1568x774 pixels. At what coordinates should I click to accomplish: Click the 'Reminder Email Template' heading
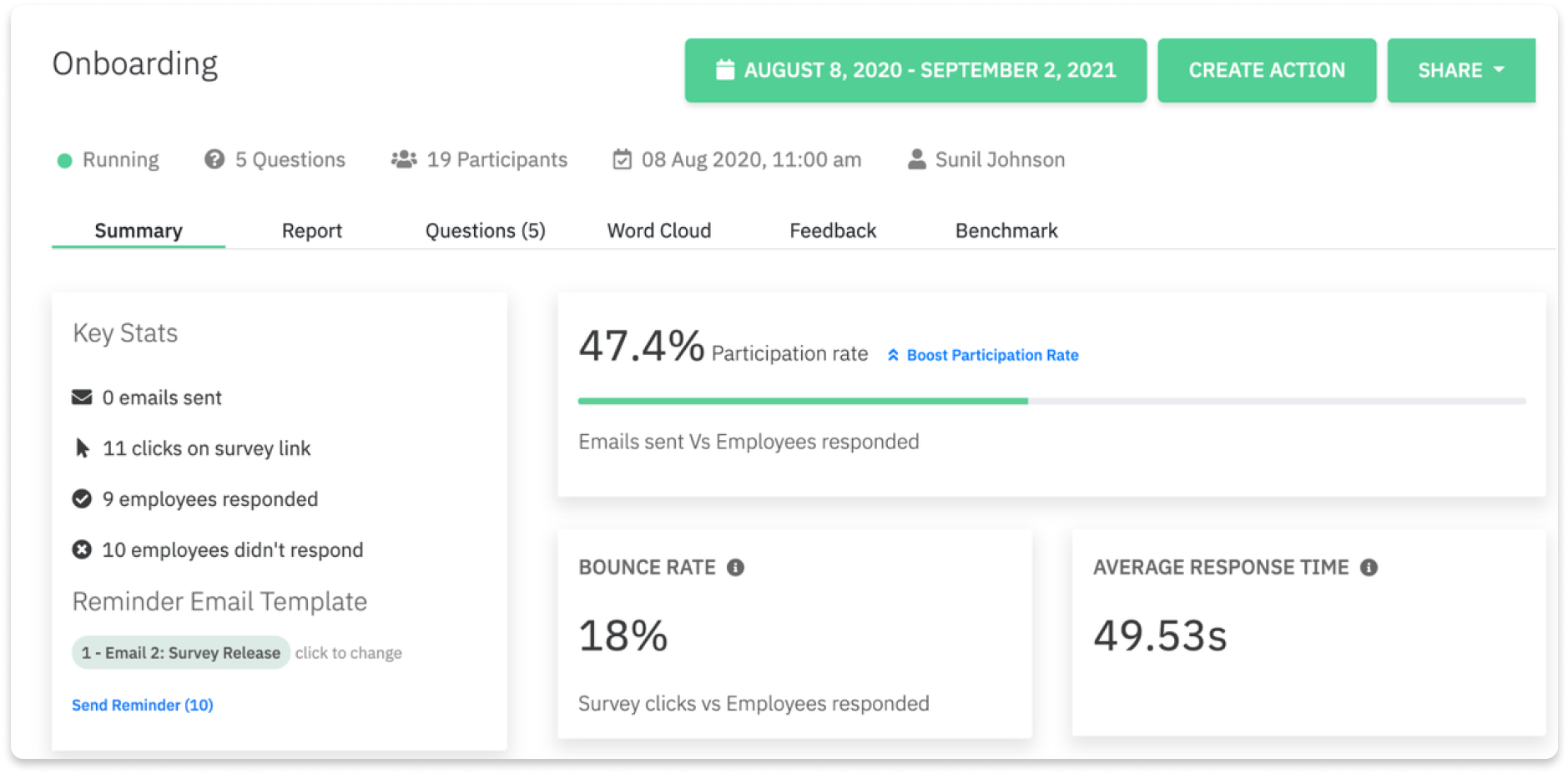[219, 601]
